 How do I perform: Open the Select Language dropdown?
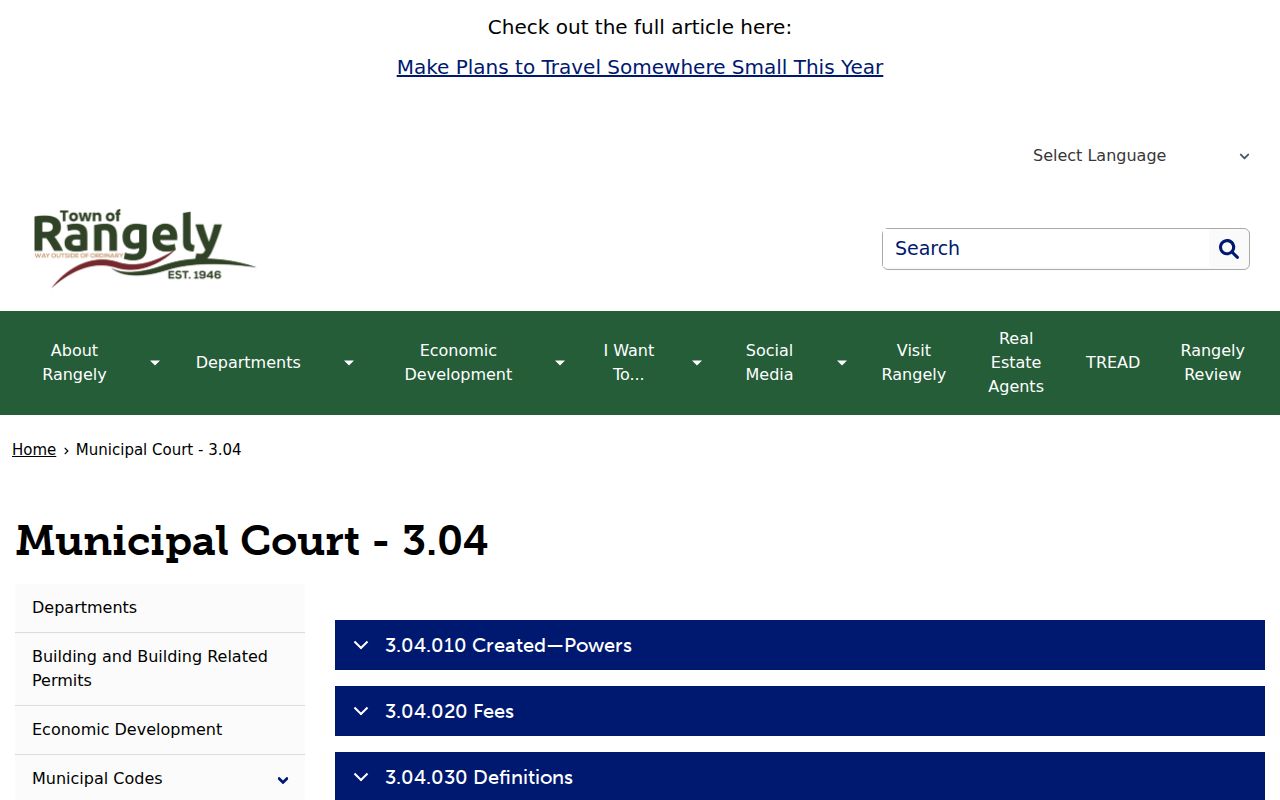point(1141,156)
